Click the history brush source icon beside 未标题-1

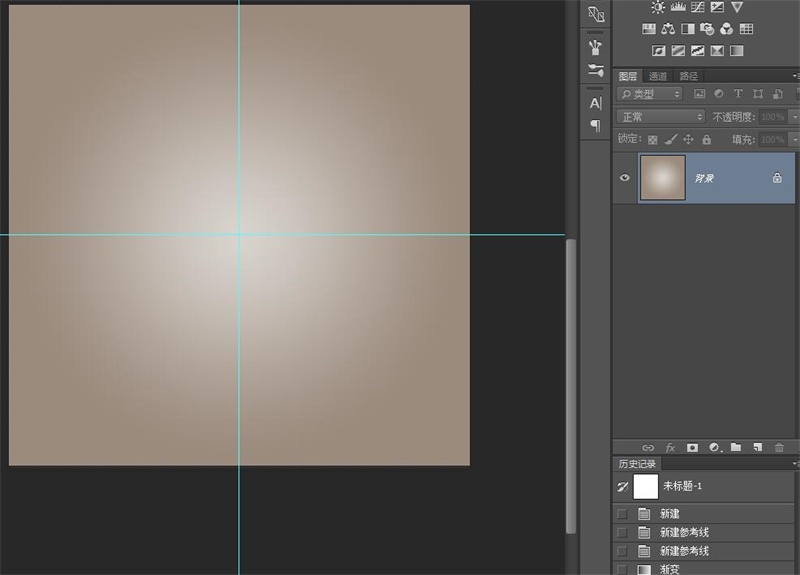pyautogui.click(x=622, y=487)
